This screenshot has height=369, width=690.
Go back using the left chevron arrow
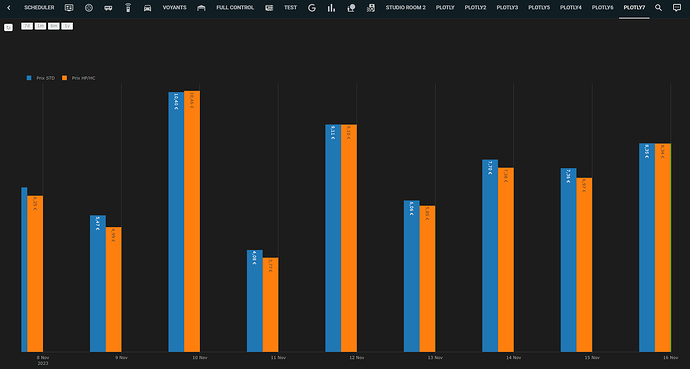pyautogui.click(x=9, y=8)
